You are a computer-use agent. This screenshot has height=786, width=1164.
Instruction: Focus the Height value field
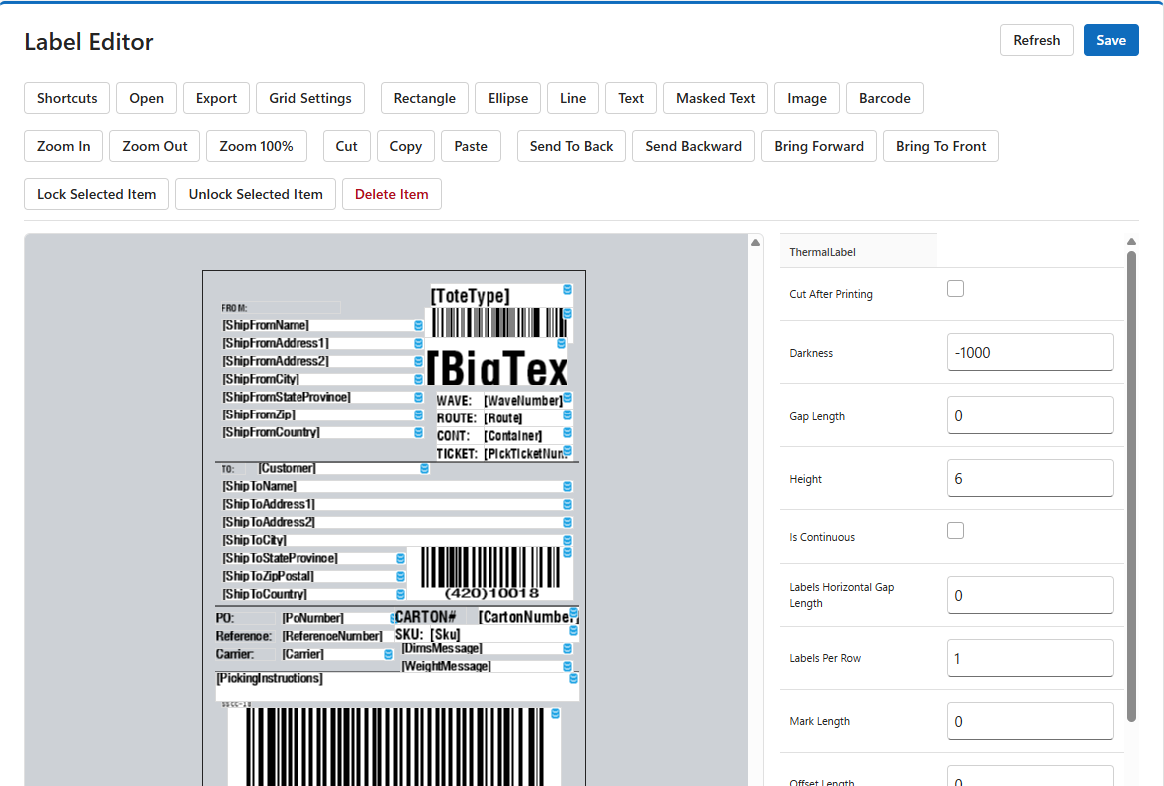pos(1030,479)
